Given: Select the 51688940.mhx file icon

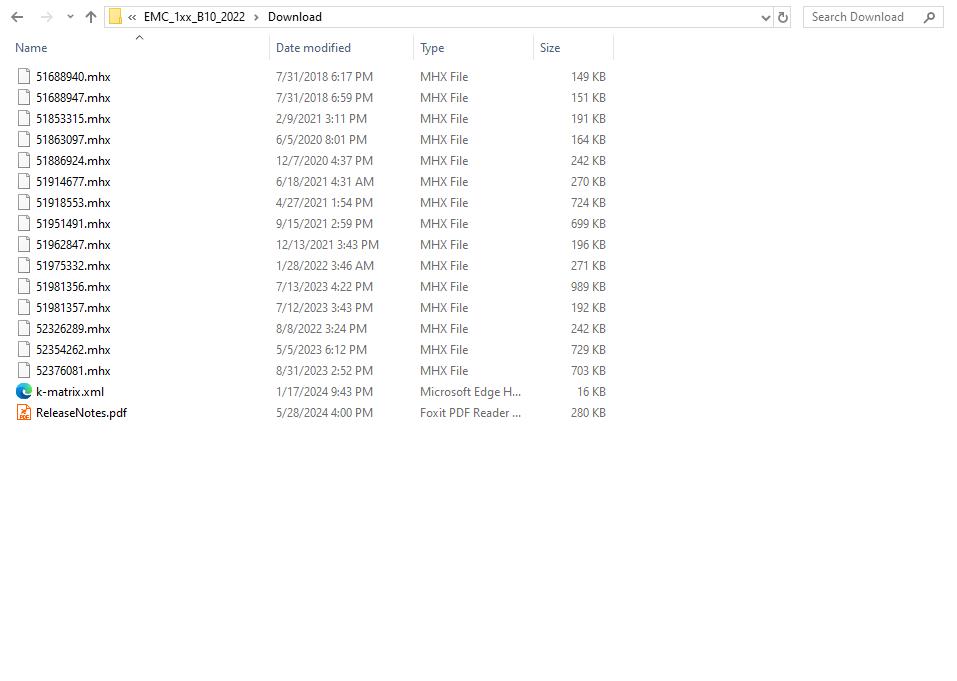Looking at the screenshot, I should 24,76.
